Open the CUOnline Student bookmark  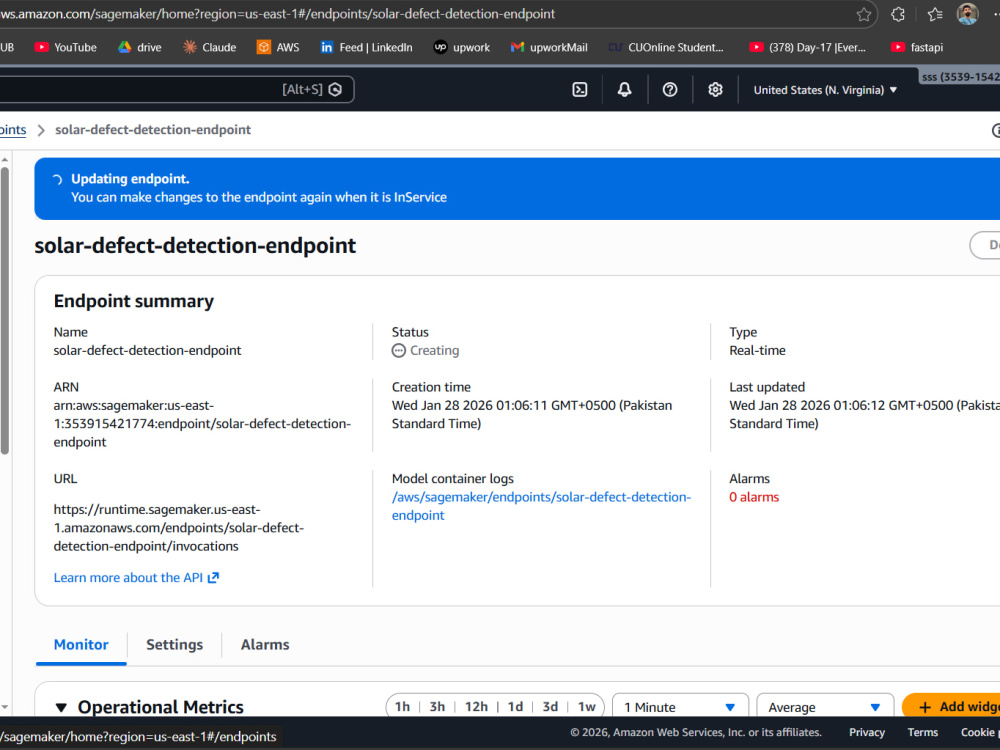tap(666, 47)
